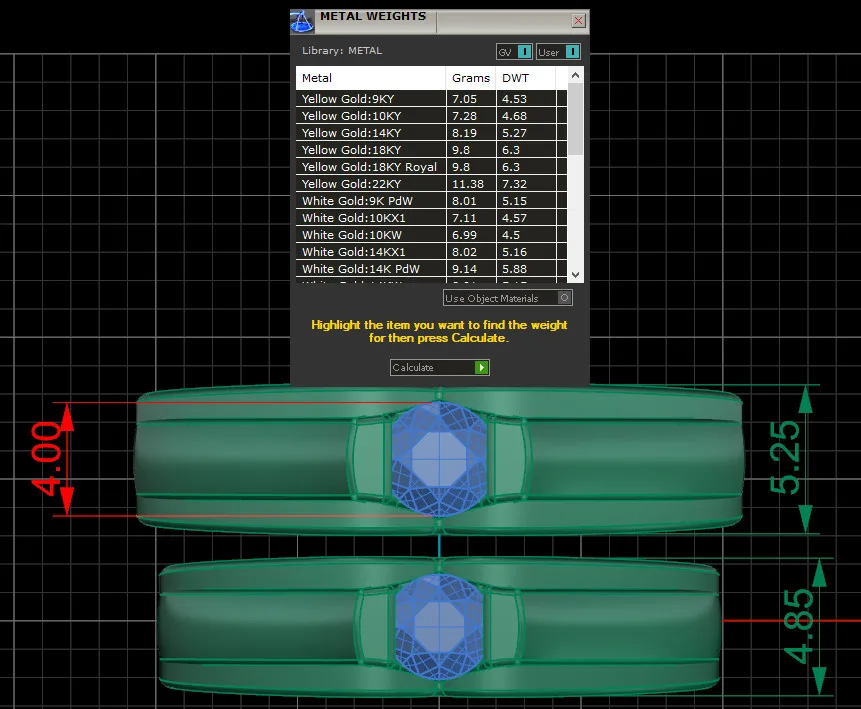Screen dimensions: 861x709
Task: Click the green arrow on Calculate
Action: pos(481,367)
